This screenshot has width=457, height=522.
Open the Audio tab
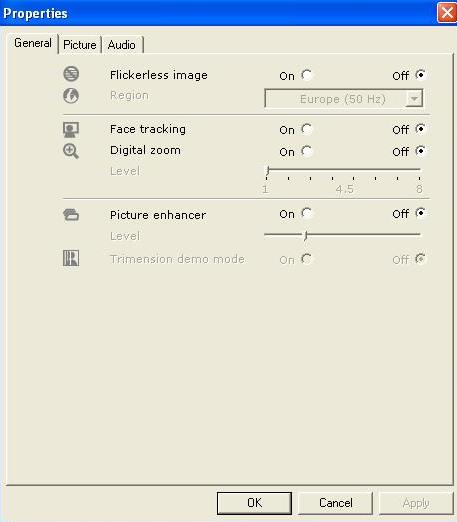pyautogui.click(x=122, y=45)
